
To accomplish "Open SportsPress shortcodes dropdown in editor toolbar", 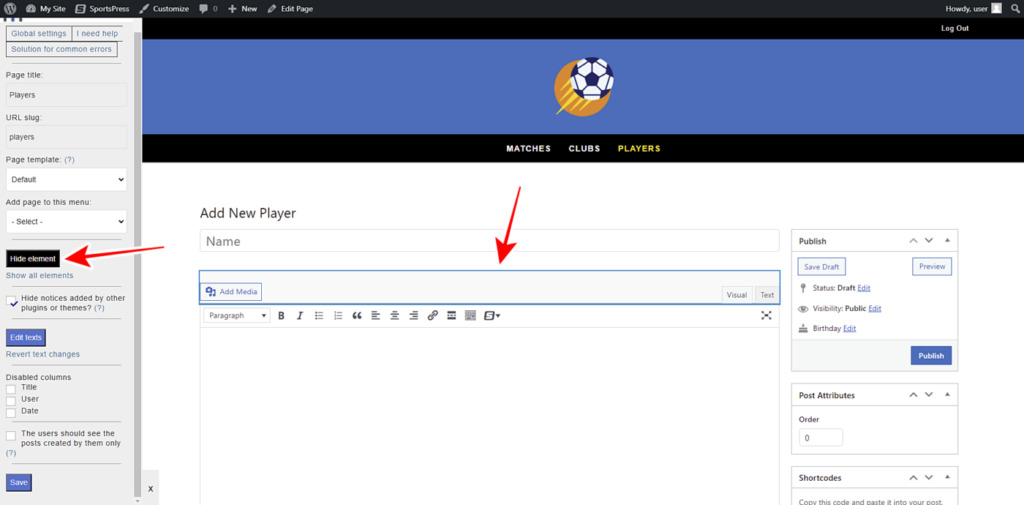I will click(492, 316).
